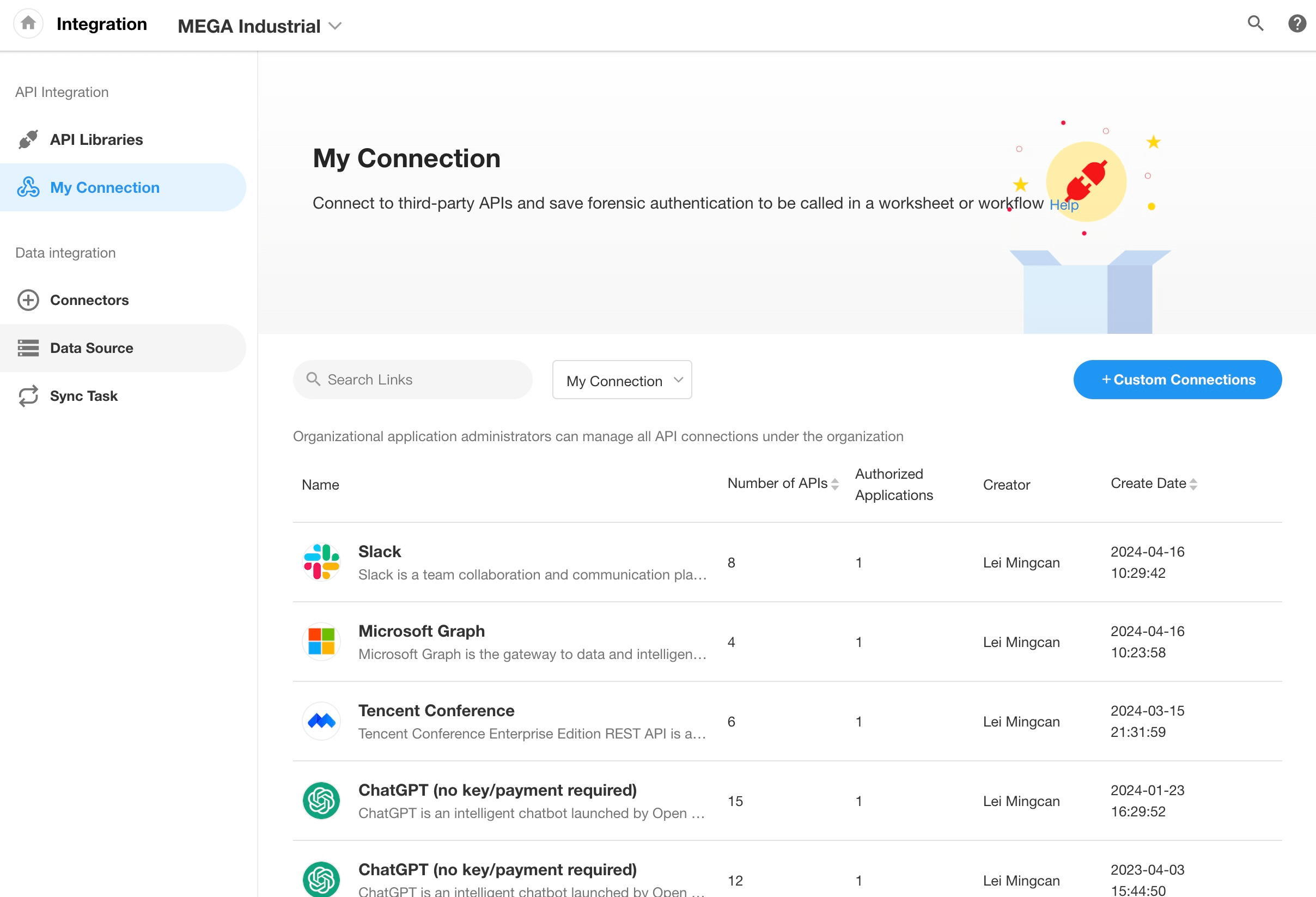Click the help question mark icon

coord(1297,24)
